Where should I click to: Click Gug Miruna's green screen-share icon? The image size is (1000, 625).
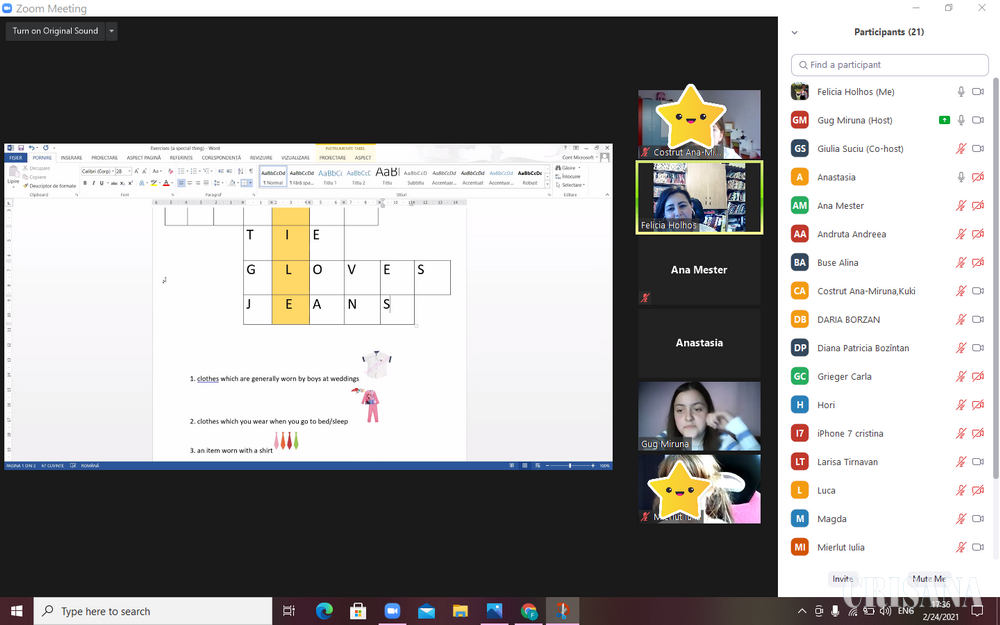coord(944,120)
